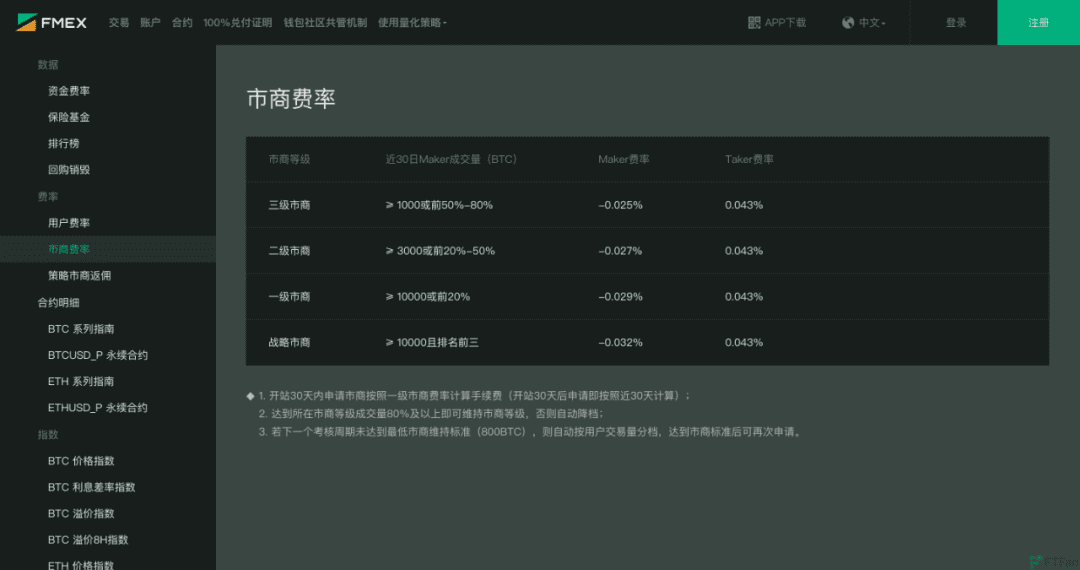1080x570 pixels.
Task: Open BTC 溢价指数 in sidebar
Action: click(81, 514)
